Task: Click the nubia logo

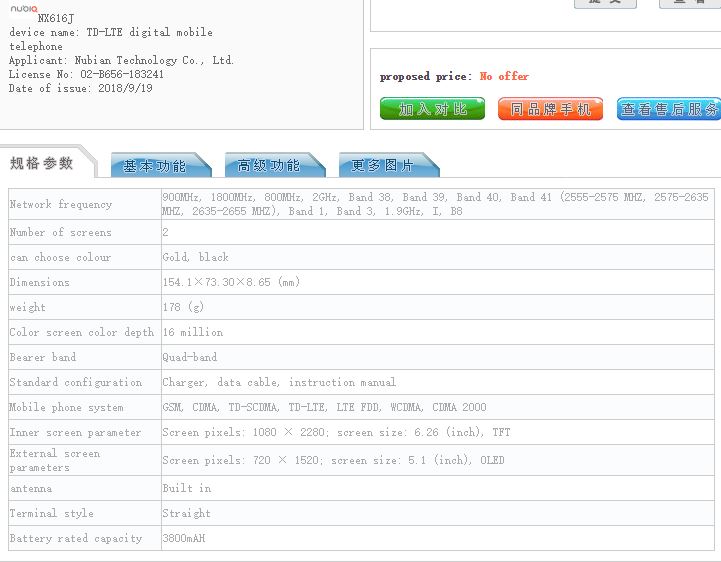Action: click(x=24, y=9)
